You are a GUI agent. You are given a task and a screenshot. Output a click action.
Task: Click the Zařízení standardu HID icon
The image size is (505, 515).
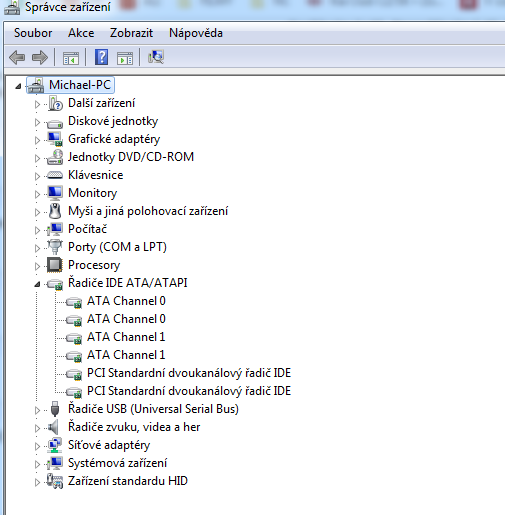55,481
